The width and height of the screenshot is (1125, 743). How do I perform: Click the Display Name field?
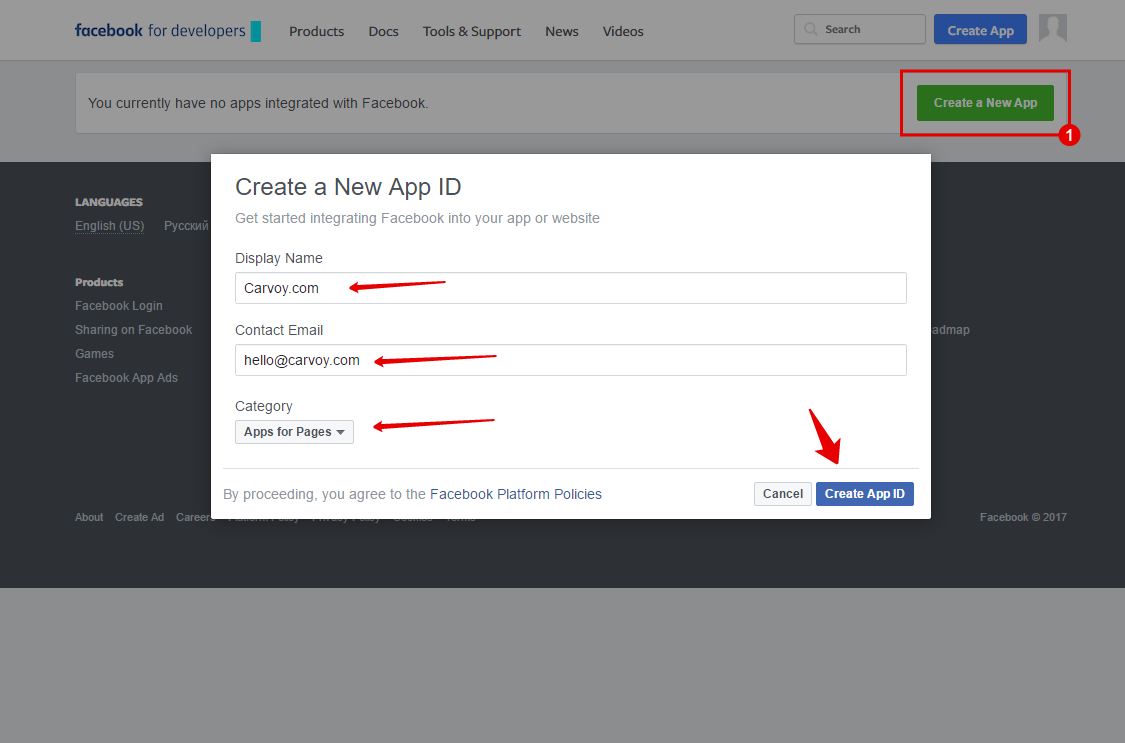570,288
